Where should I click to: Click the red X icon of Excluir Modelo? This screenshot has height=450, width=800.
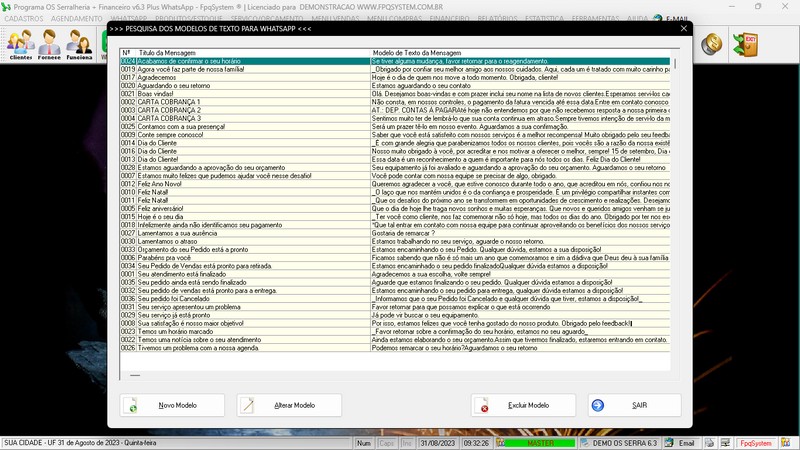coord(482,405)
